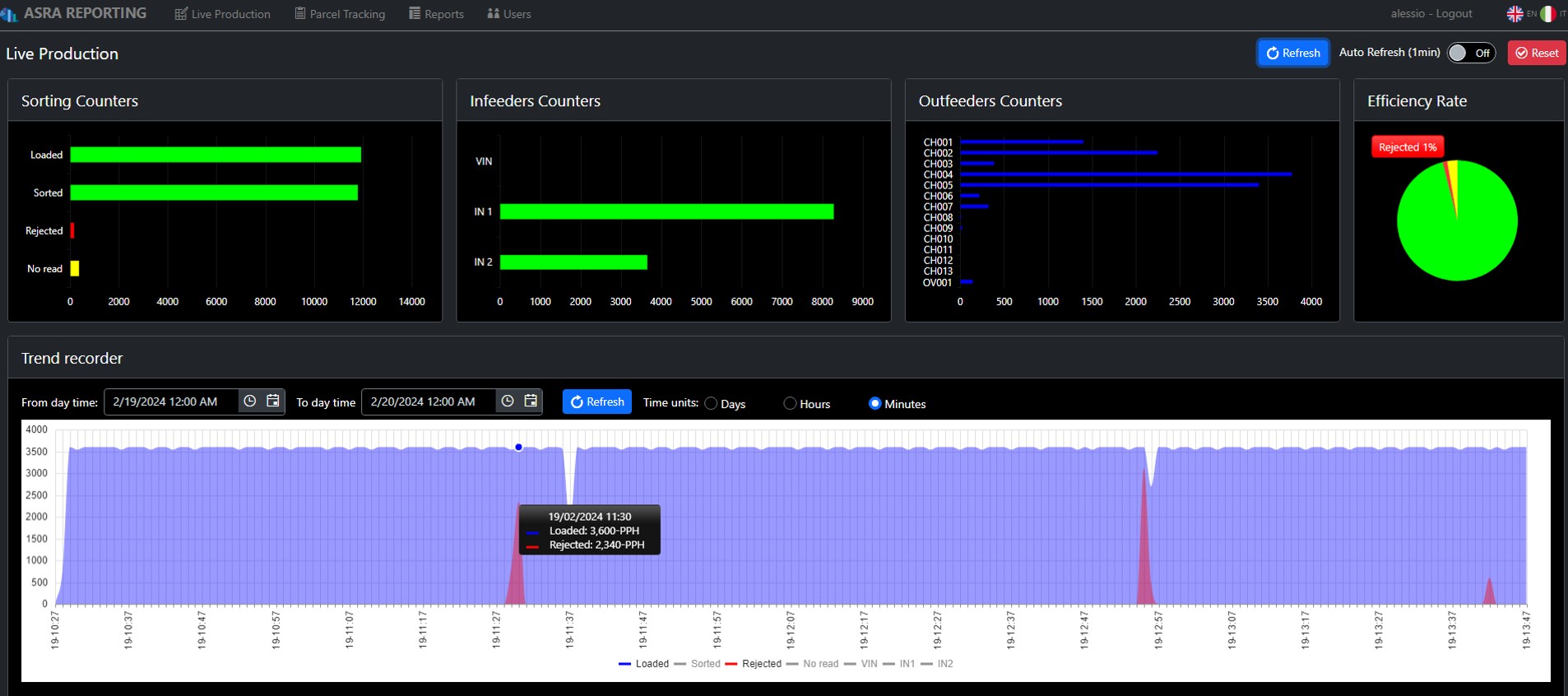Toggle the No read series in legend
The width and height of the screenshot is (1568, 696).
[x=812, y=664]
